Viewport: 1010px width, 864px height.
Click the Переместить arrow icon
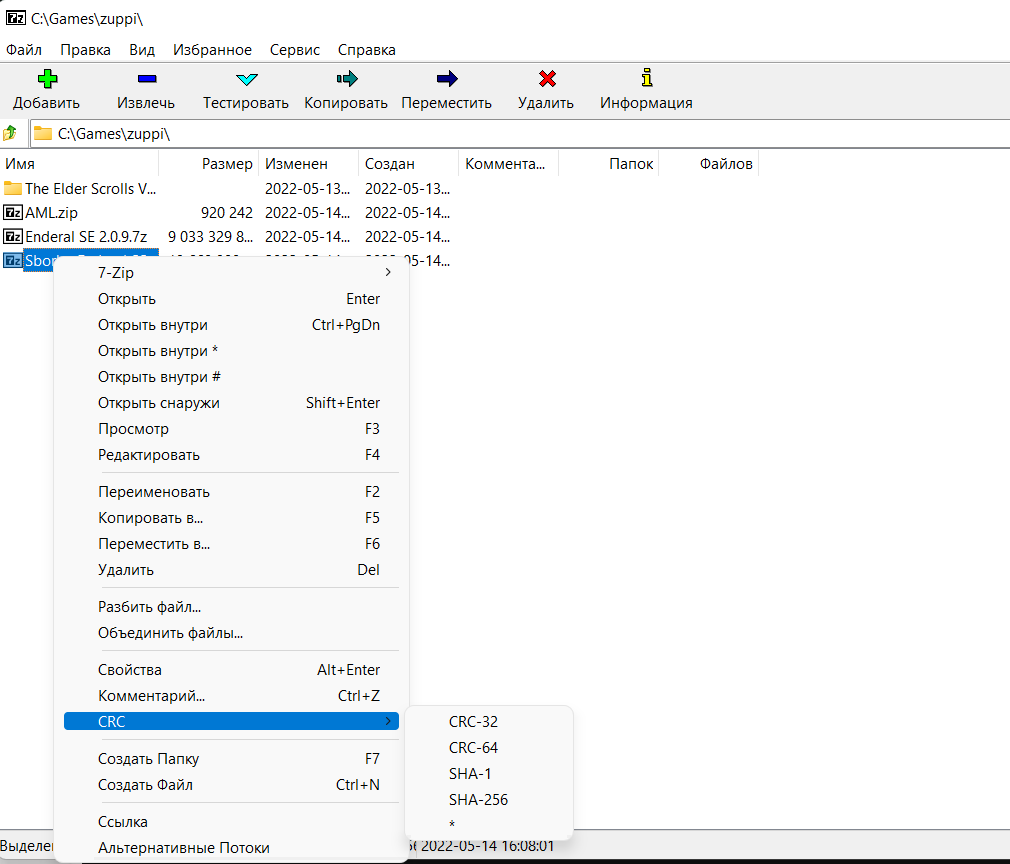(447, 79)
